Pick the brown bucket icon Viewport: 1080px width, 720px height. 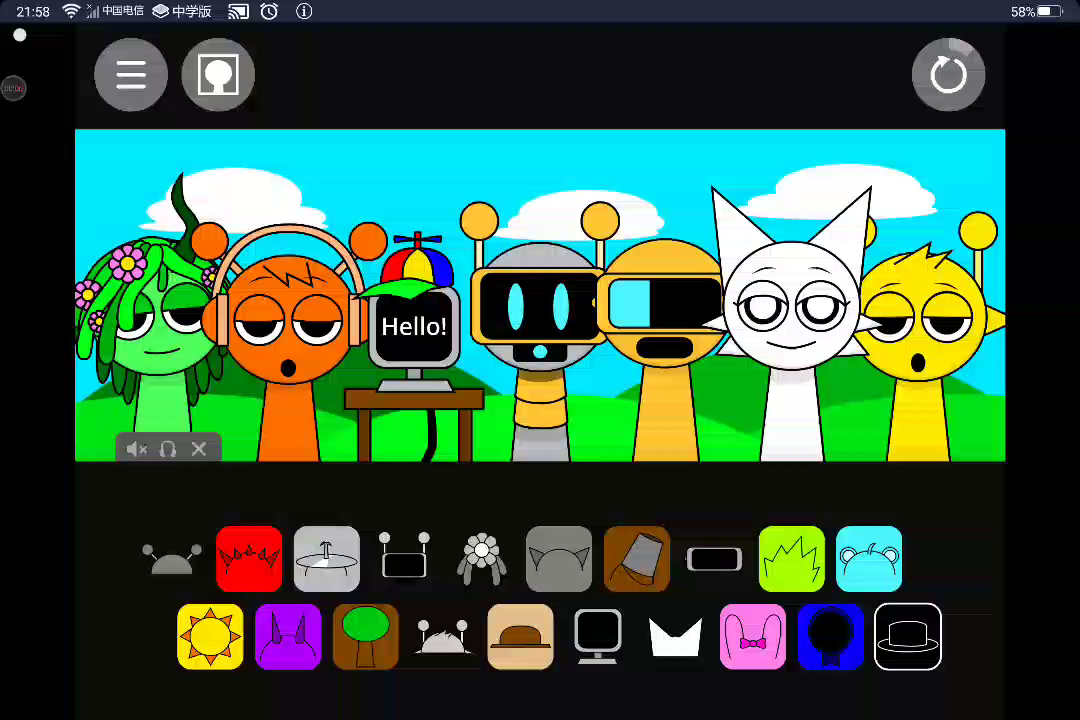pos(637,559)
